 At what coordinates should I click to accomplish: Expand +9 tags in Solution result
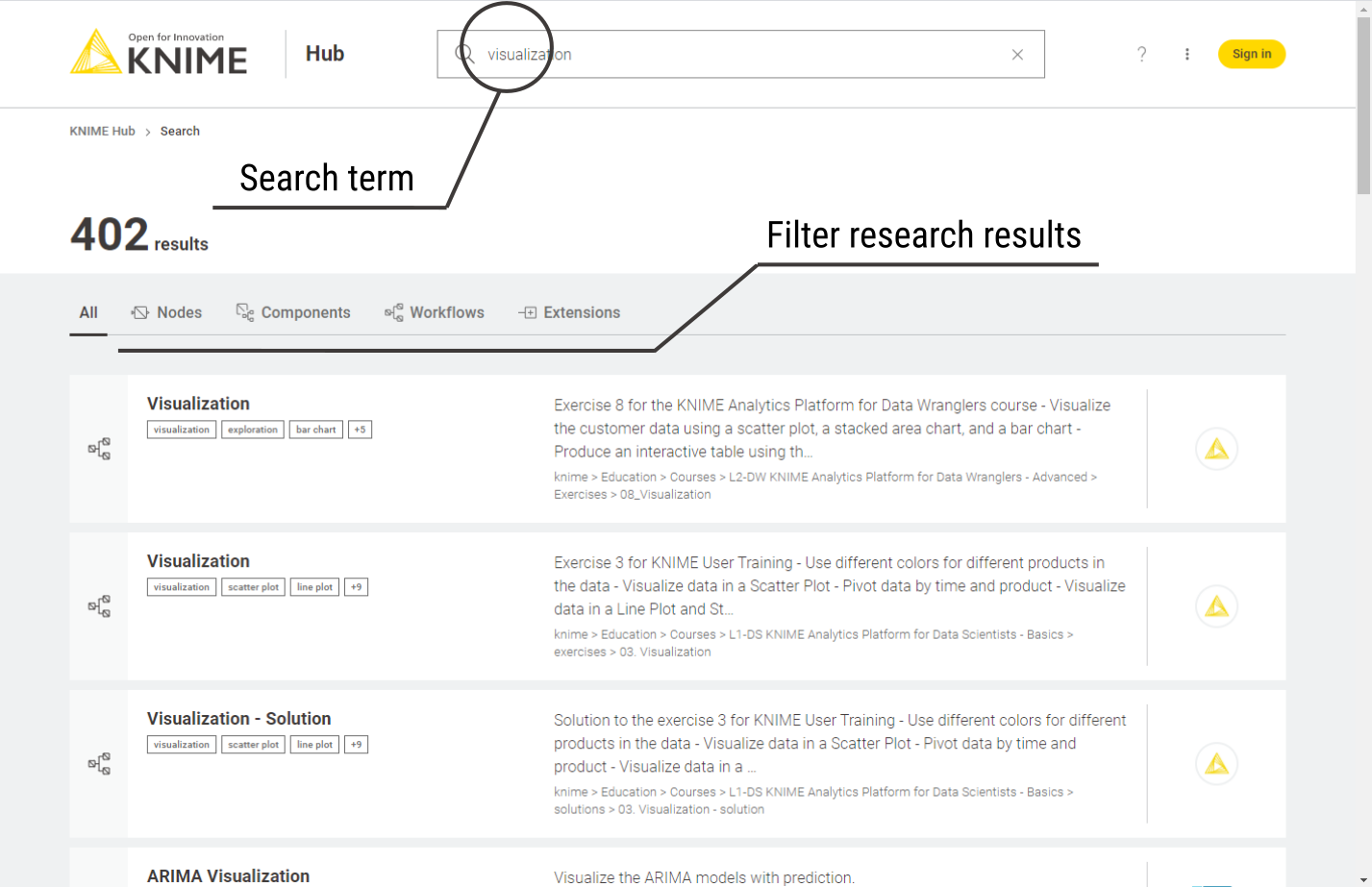point(356,745)
